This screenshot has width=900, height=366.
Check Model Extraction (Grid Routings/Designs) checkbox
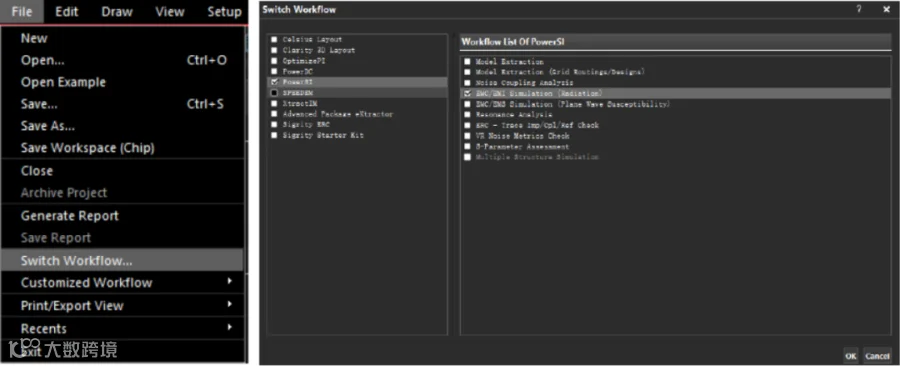pos(468,72)
